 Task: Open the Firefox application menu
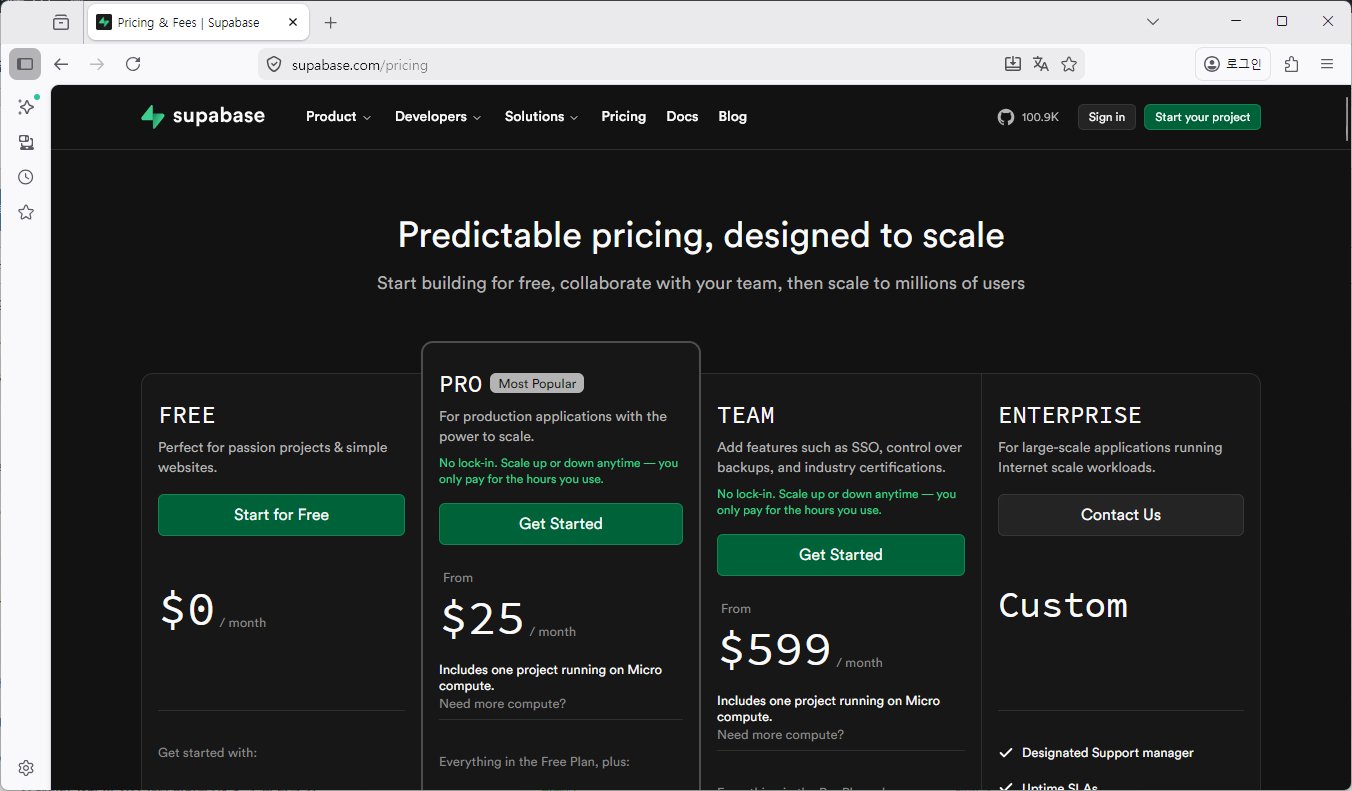1327,64
